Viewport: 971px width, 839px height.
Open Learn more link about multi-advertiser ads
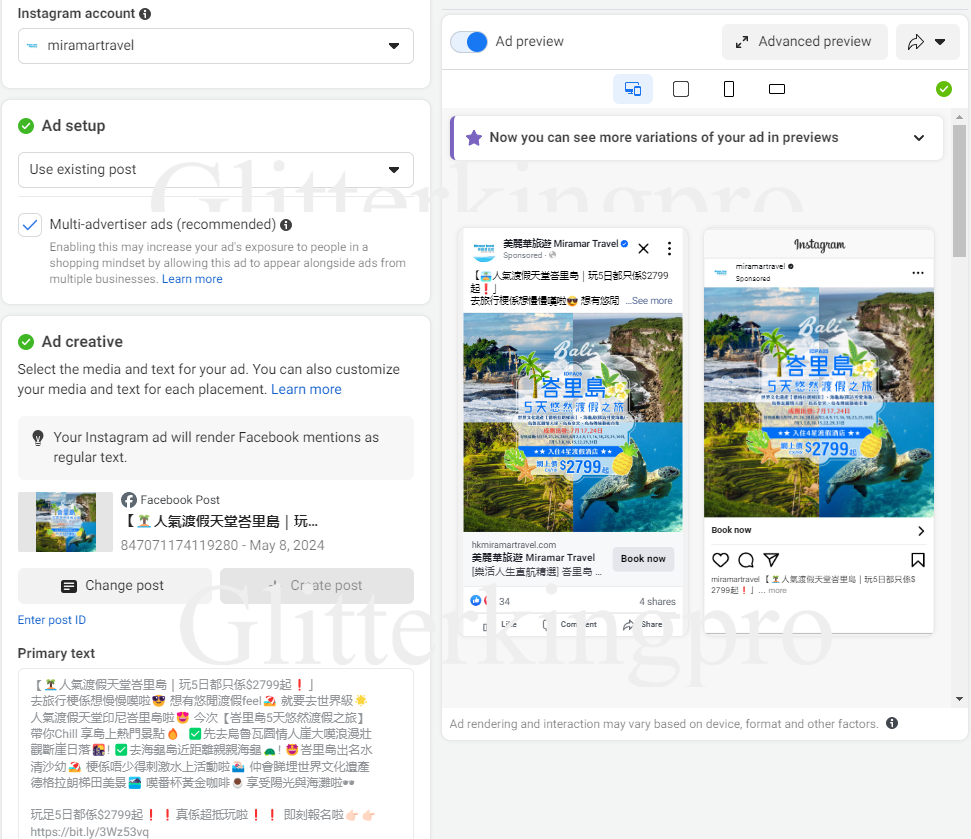coord(192,279)
